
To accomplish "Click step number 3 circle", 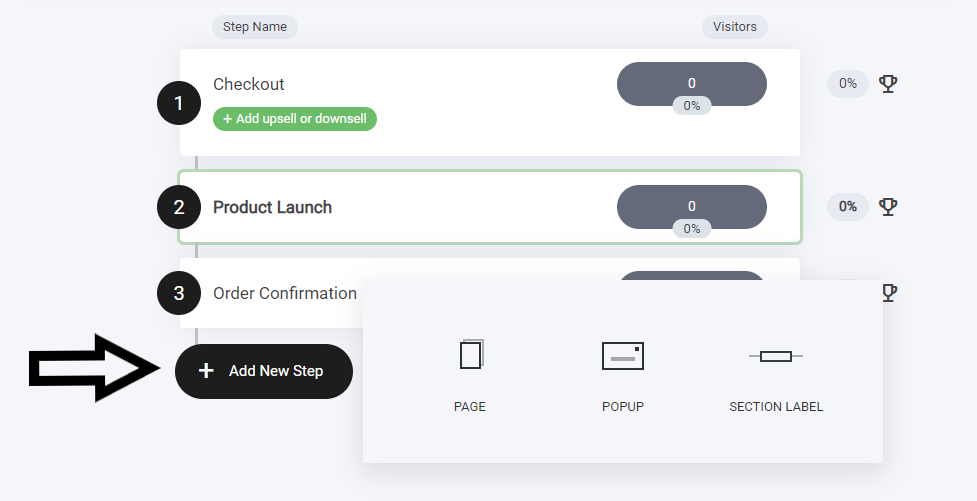I will (179, 293).
